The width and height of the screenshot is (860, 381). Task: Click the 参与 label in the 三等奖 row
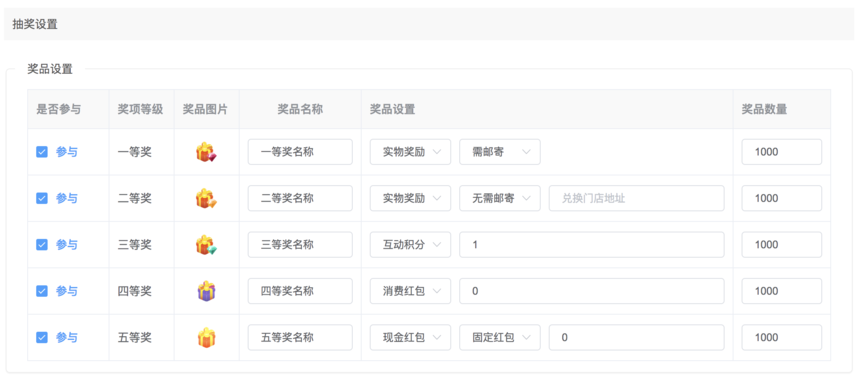tap(66, 244)
